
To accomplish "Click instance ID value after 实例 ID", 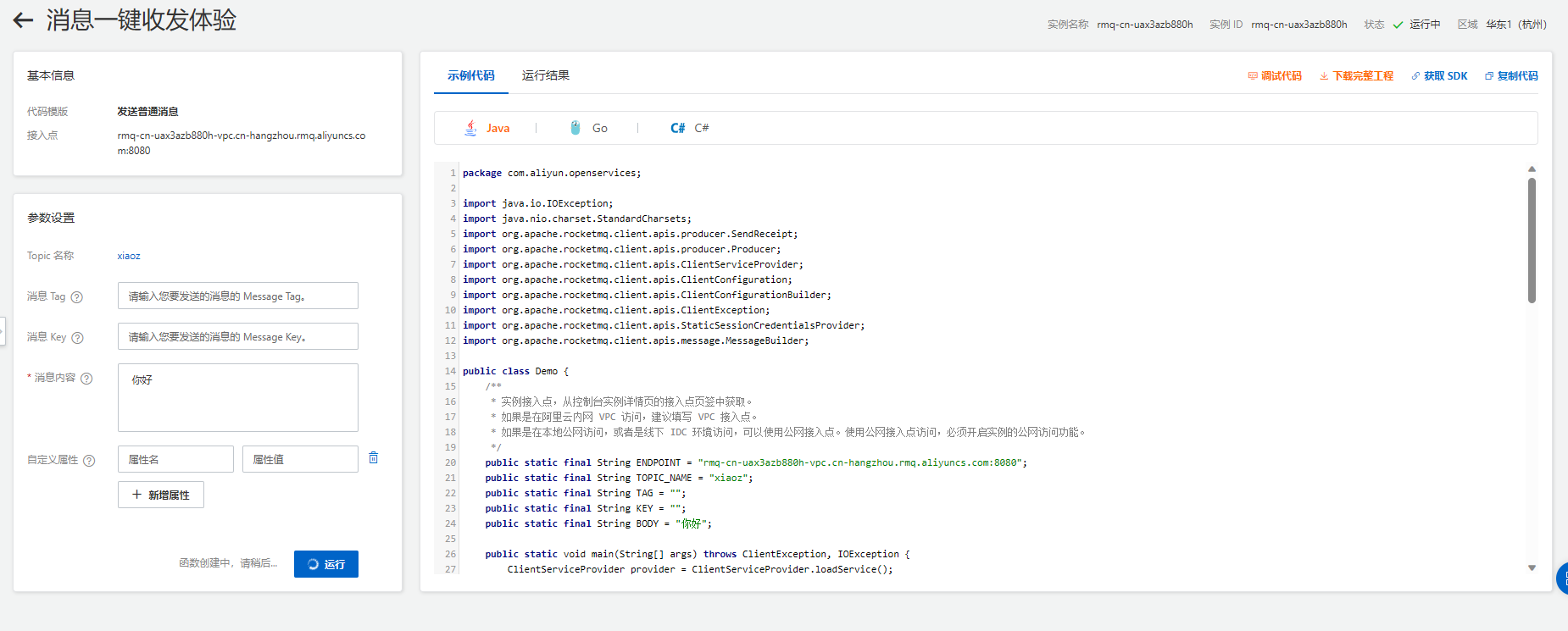I will [1298, 25].
